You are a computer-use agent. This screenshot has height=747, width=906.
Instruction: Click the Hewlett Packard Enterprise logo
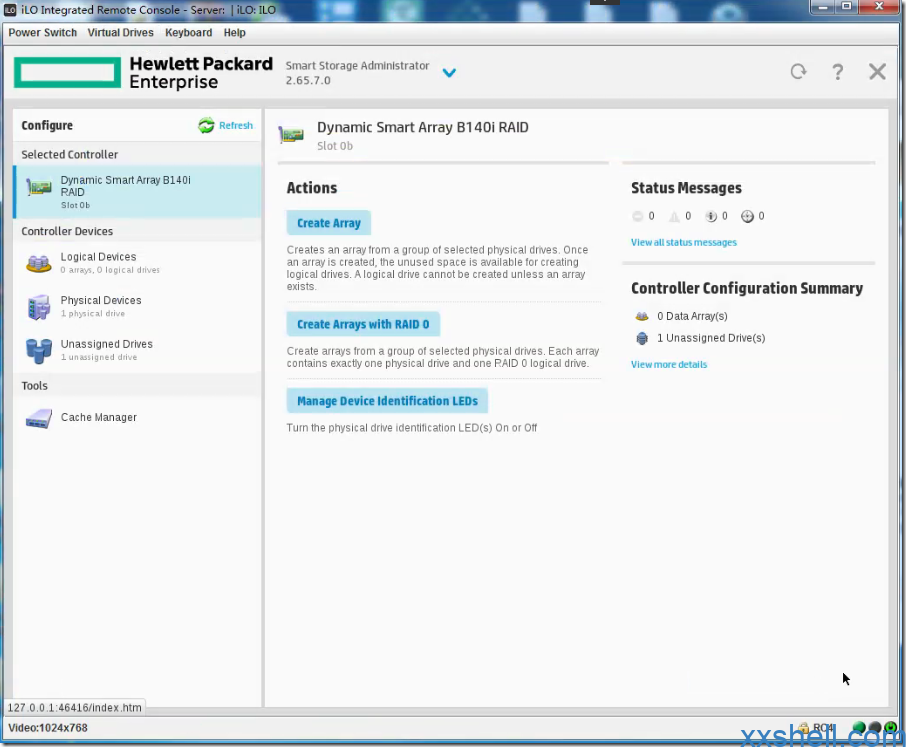pos(143,73)
